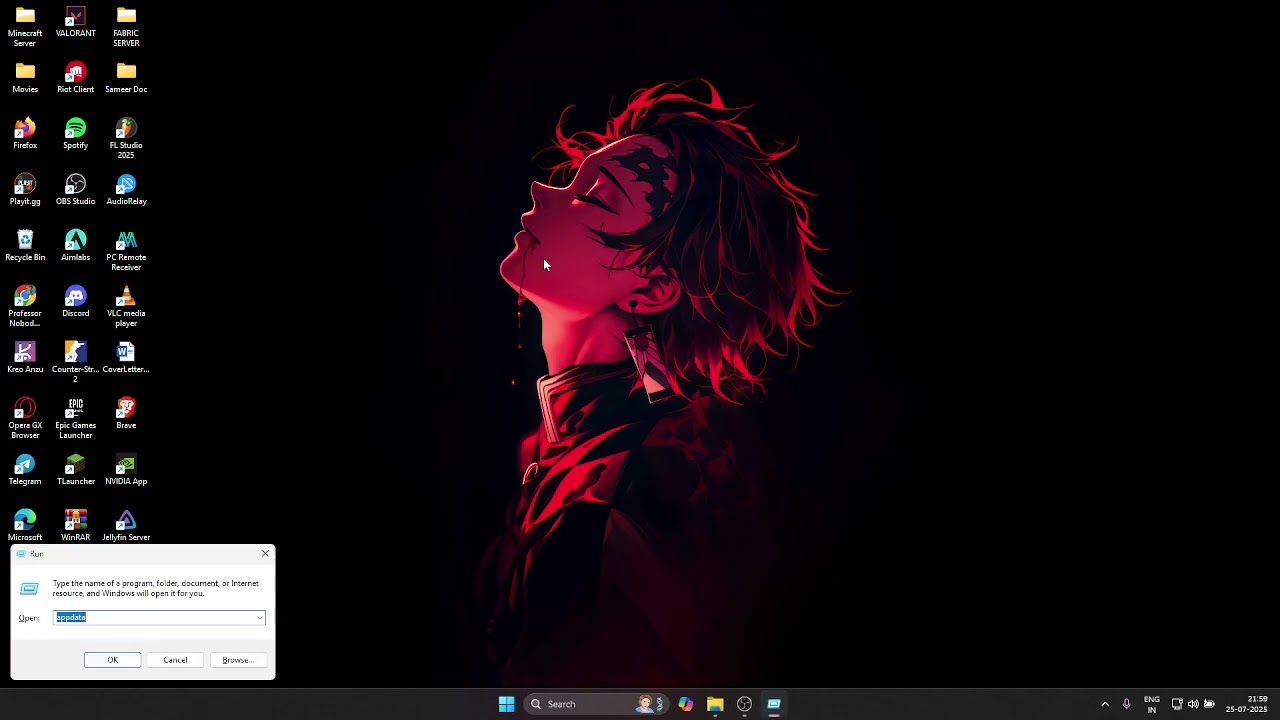
Task: Select the NVIDIA App icon
Action: pyautogui.click(x=126, y=469)
